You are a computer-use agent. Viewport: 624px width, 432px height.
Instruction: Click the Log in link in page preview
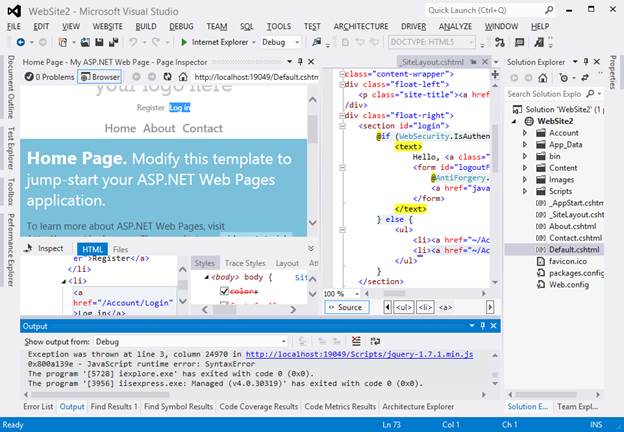pos(179,107)
